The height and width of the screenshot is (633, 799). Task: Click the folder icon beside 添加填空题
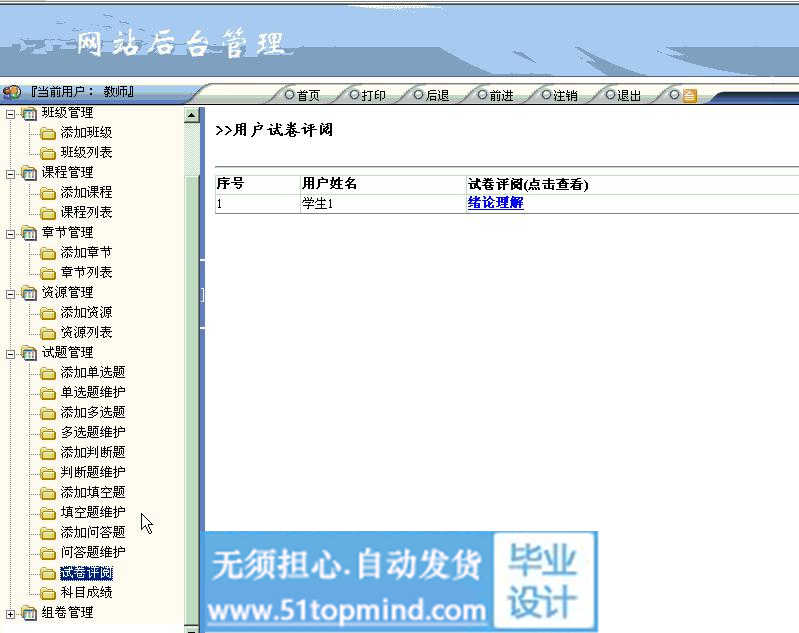tap(48, 493)
